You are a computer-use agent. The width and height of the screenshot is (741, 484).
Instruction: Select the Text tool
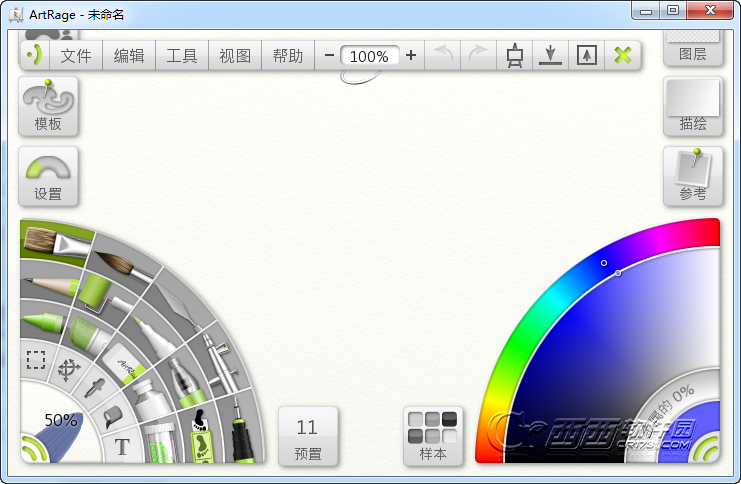[122, 447]
